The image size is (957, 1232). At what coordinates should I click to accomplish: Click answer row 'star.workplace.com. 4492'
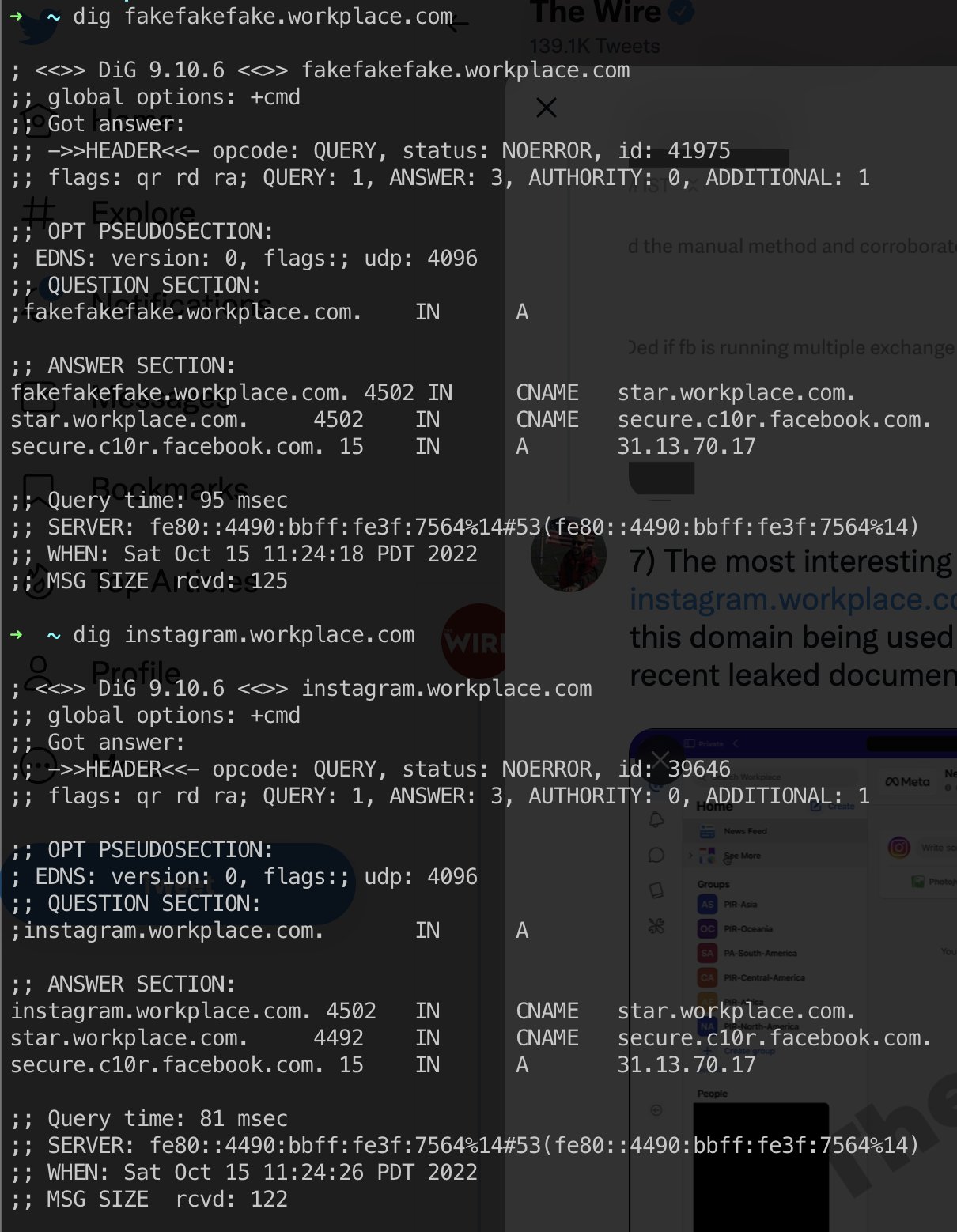[x=471, y=1037]
